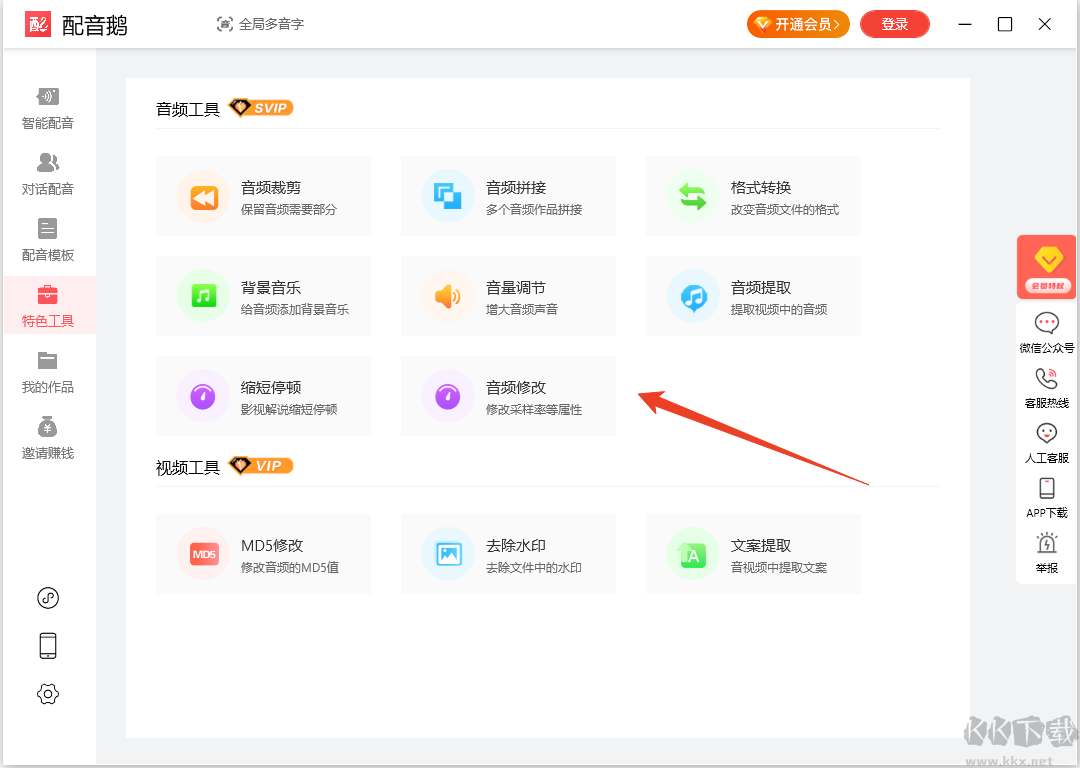Click the 缩短停顿 shorten pause tool
This screenshot has height=768, width=1080.
coord(263,396)
